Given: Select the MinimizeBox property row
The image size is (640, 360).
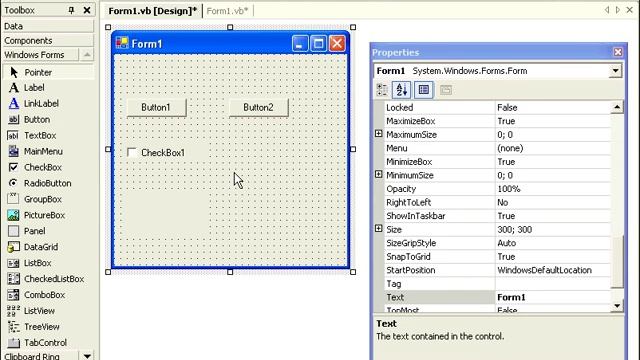Looking at the screenshot, I should pos(498,162).
